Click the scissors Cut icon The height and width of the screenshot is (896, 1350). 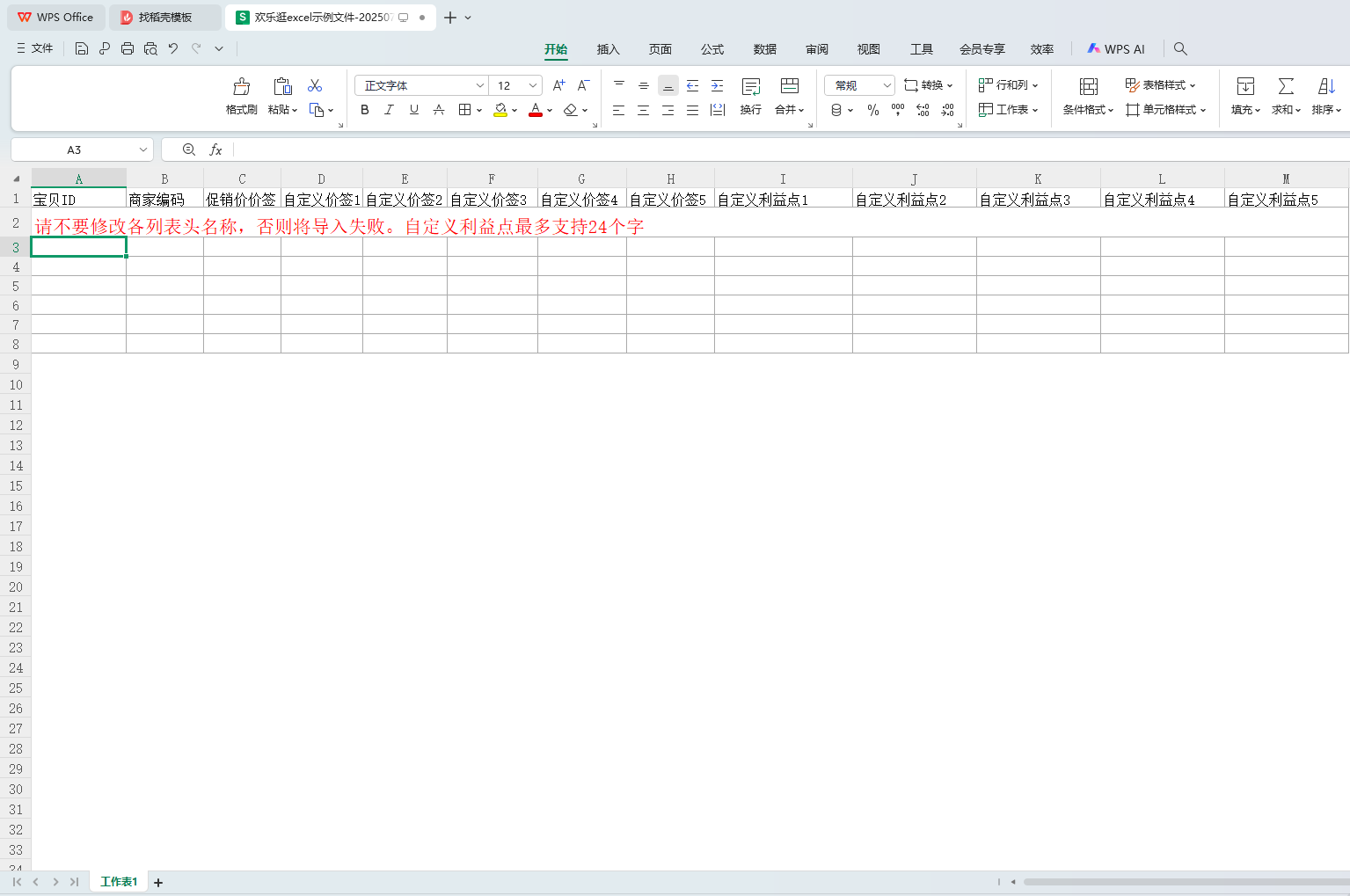(x=315, y=85)
